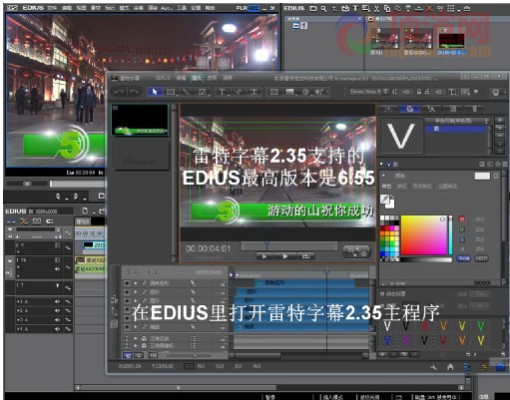Click the grayscale bar below the color picker
Viewport: 510px width, 400px height.
[426, 259]
